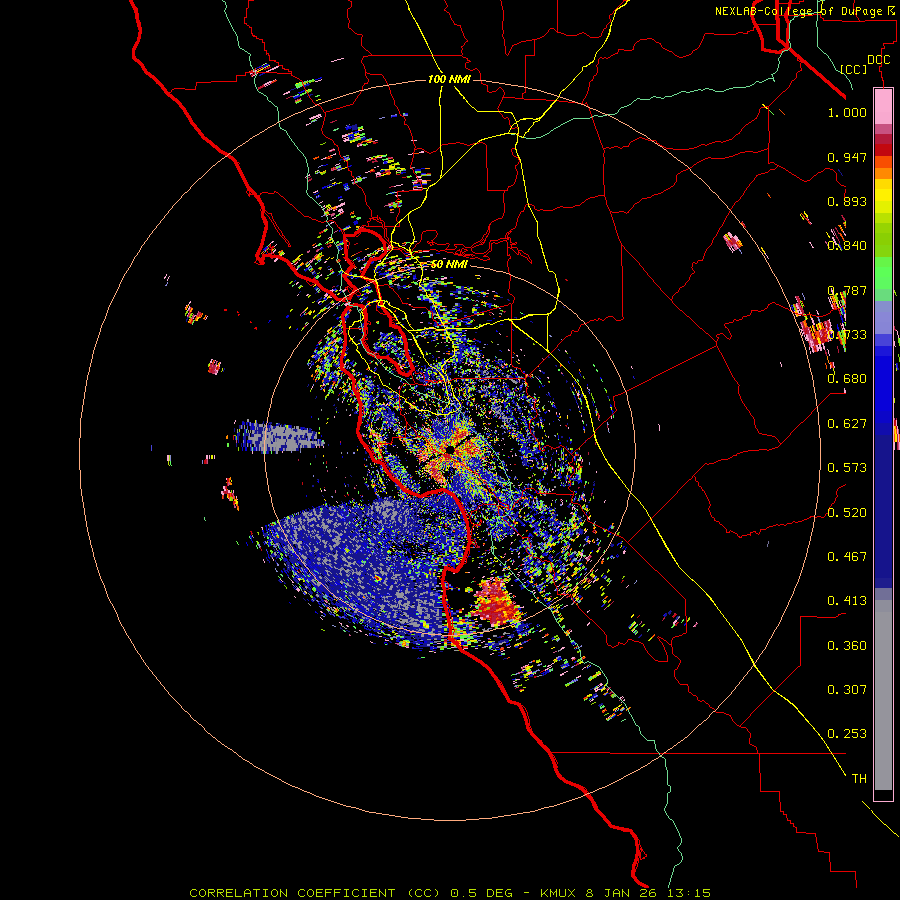Click the 0.573 value on the color scale
This screenshot has height=900, width=900.
847,468
